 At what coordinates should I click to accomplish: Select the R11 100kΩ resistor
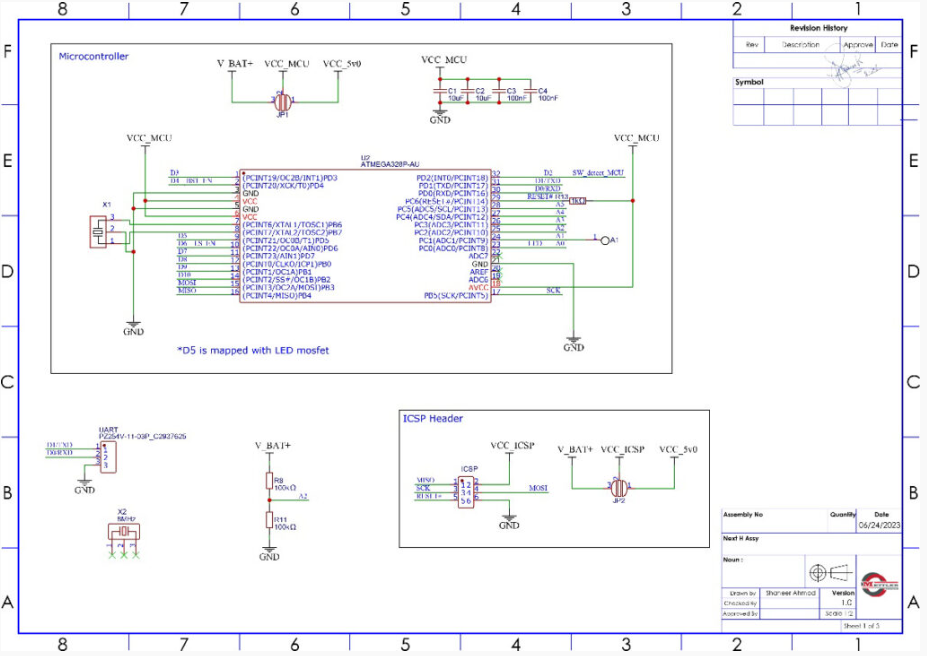coord(268,520)
